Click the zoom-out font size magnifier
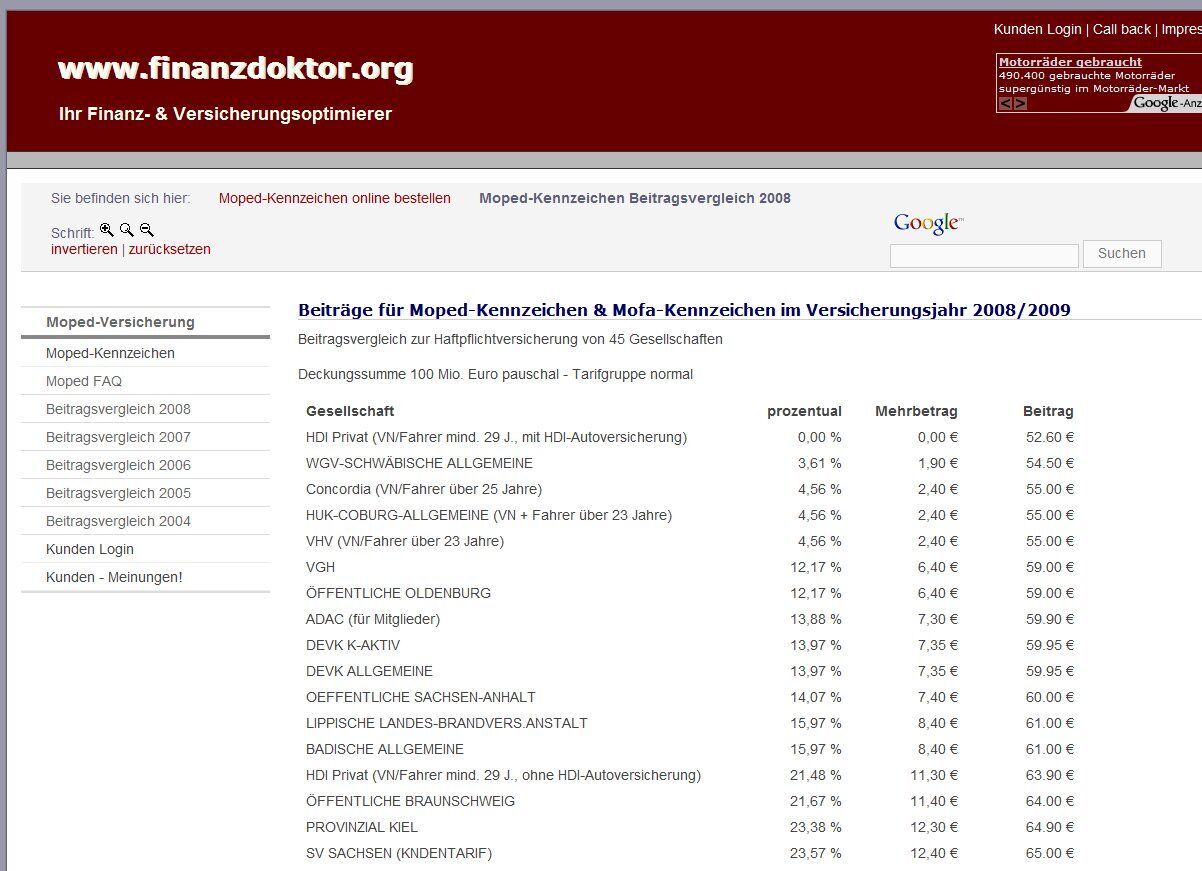The image size is (1202, 871). click(146, 230)
